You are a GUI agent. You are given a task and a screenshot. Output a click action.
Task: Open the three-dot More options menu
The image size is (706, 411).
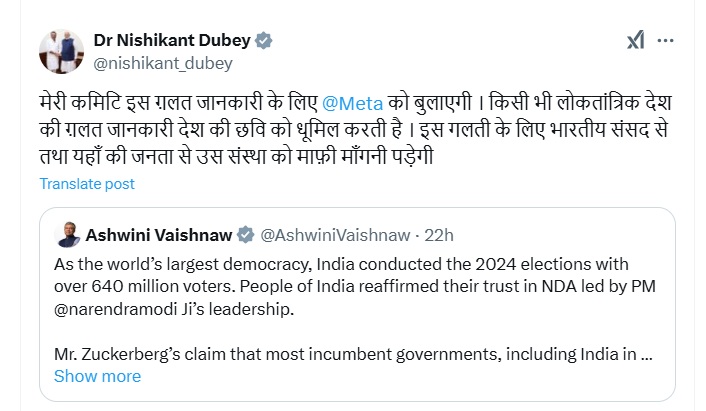pyautogui.click(x=666, y=40)
